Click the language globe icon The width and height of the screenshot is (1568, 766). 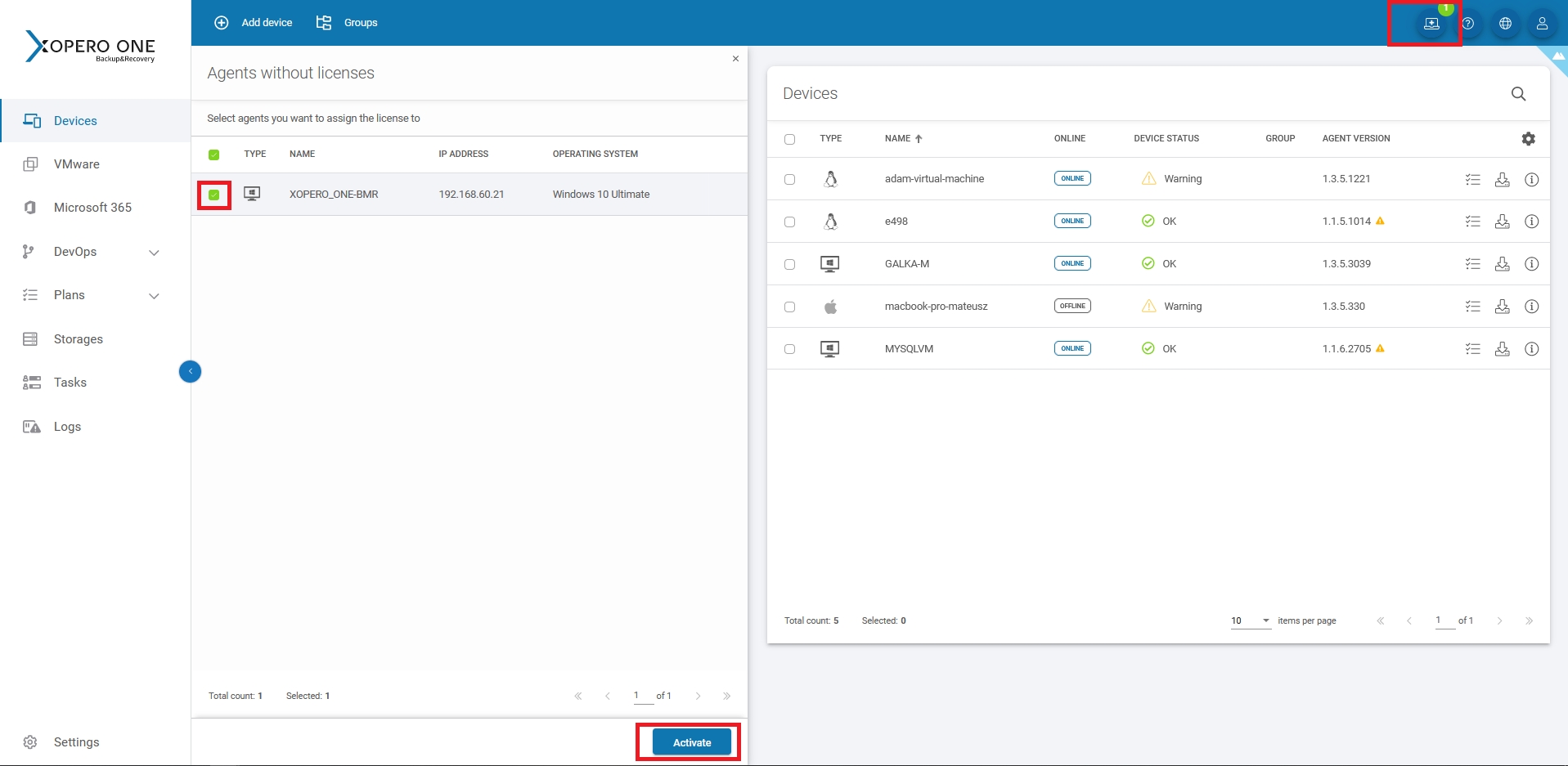click(x=1505, y=24)
